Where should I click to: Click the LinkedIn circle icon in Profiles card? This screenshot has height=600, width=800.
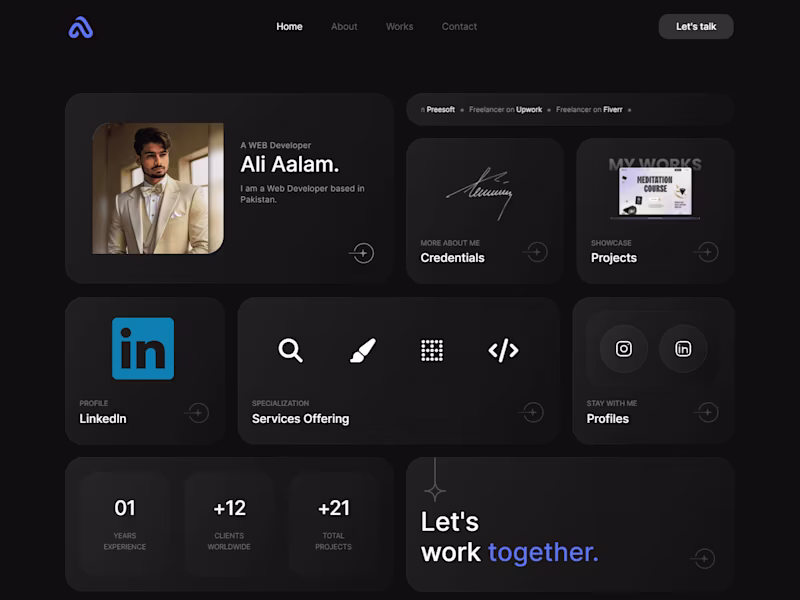click(x=683, y=349)
